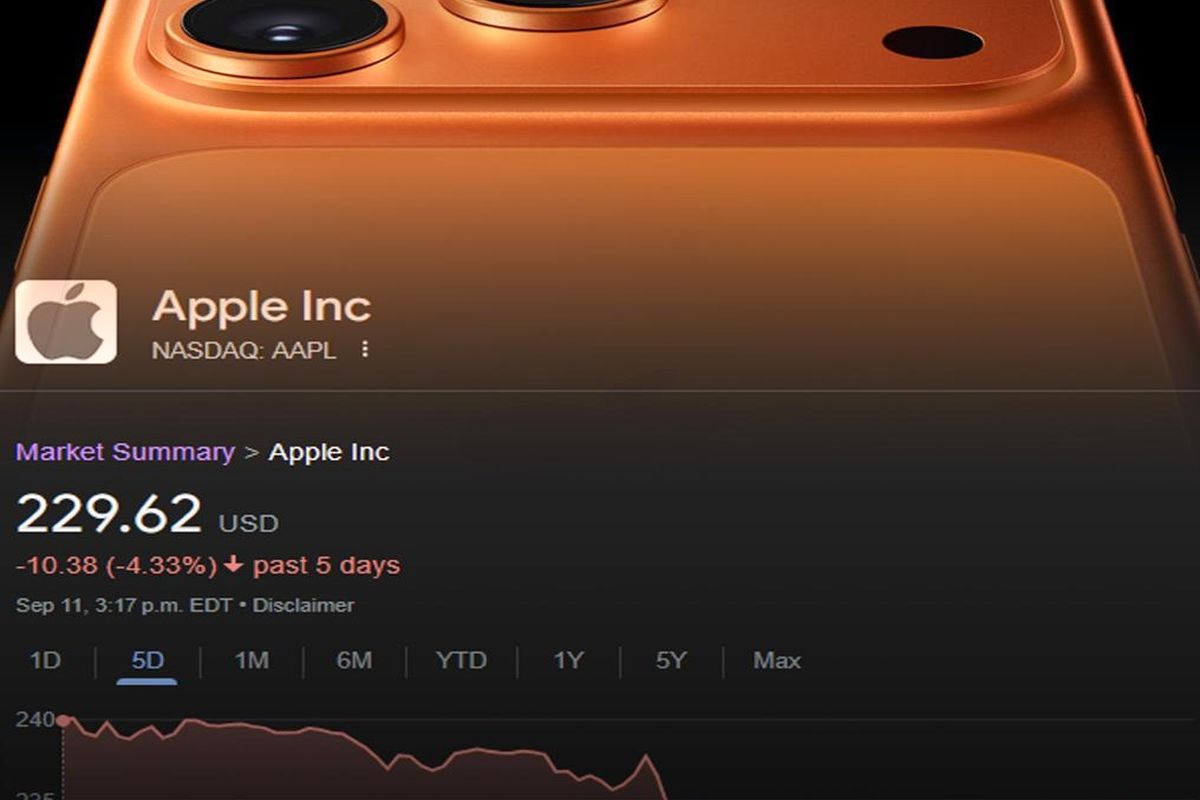Viewport: 1200px width, 800px height.
Task: Click the red down arrow indicator
Action: (x=234, y=565)
